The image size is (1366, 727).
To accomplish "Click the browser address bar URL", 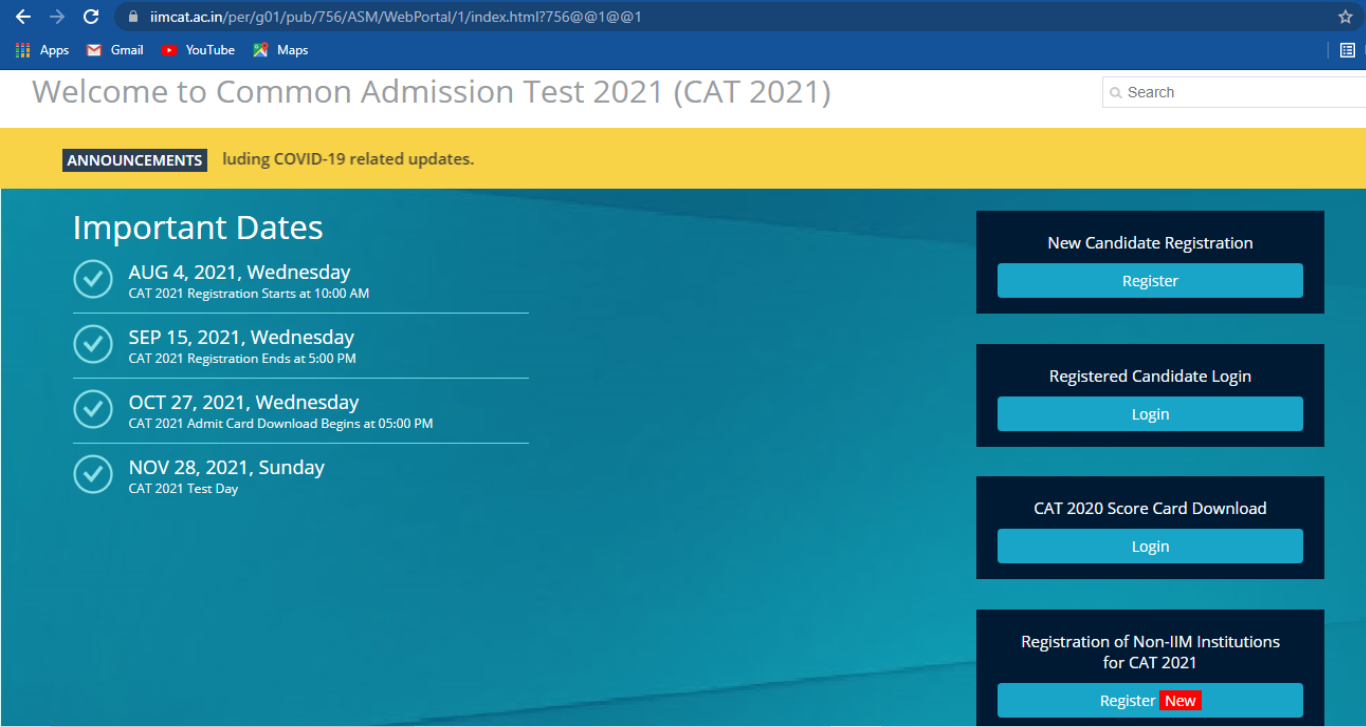I will coord(395,17).
